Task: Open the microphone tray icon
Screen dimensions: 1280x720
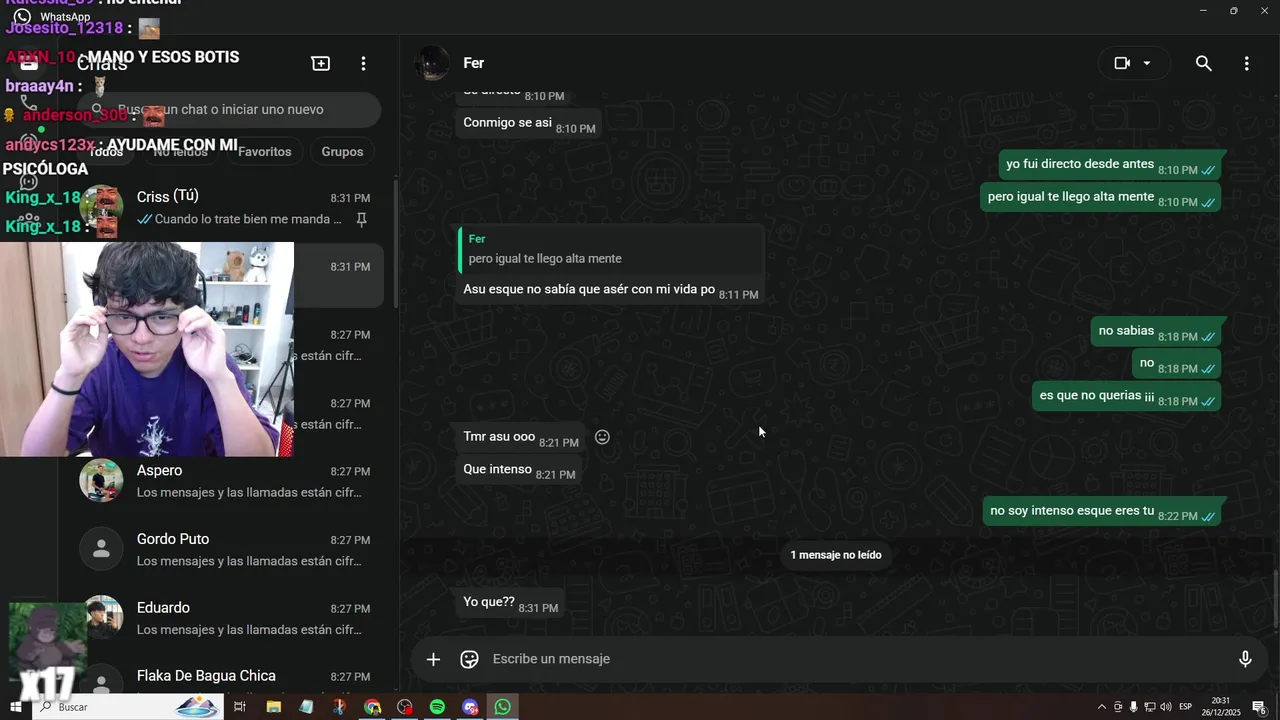Action: tap(1133, 707)
